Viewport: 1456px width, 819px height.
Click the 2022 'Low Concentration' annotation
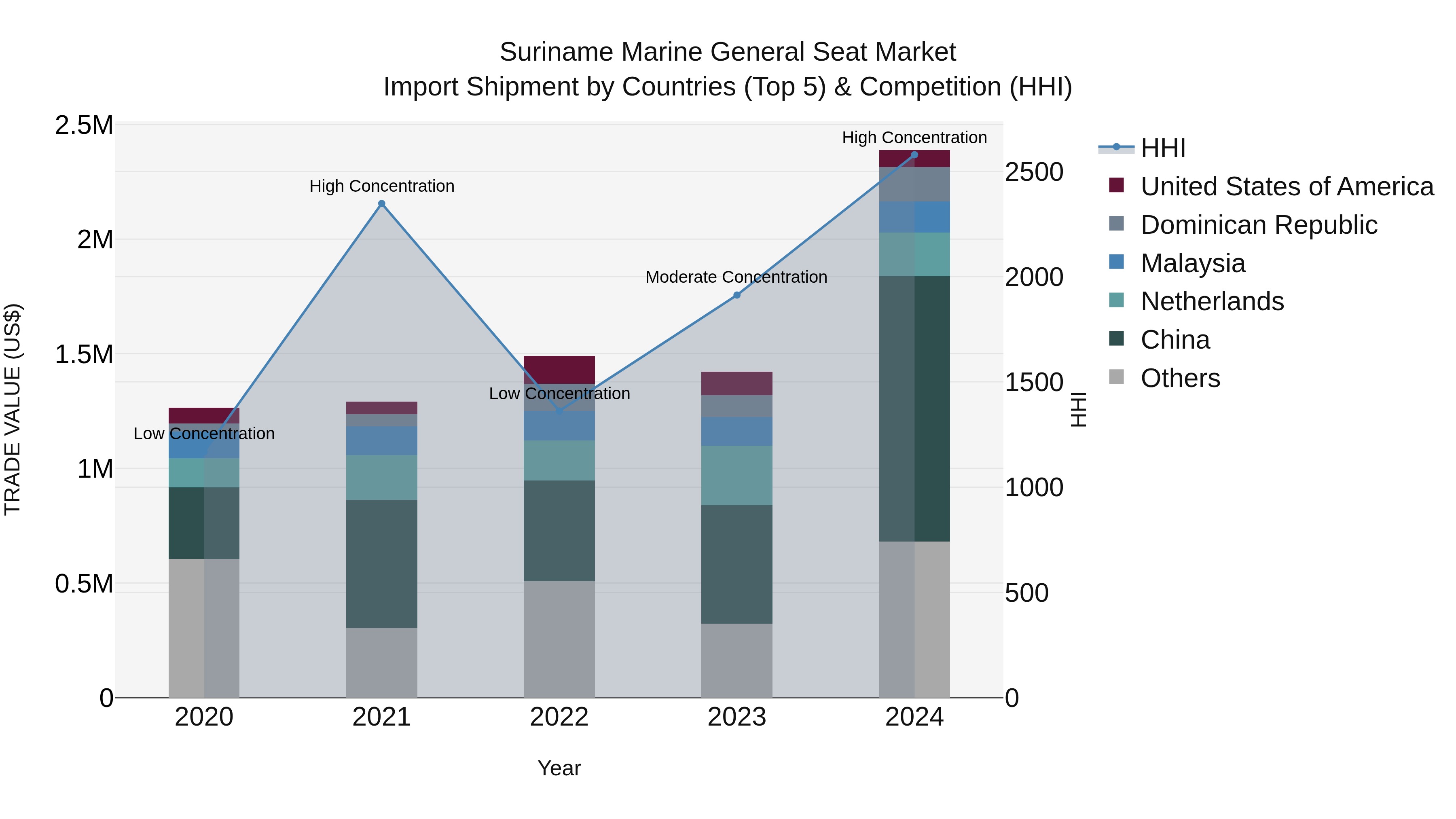pos(559,394)
